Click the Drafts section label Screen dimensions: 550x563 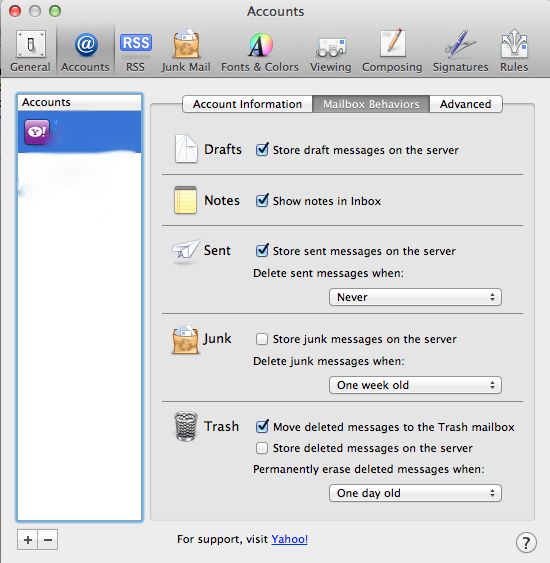(223, 149)
